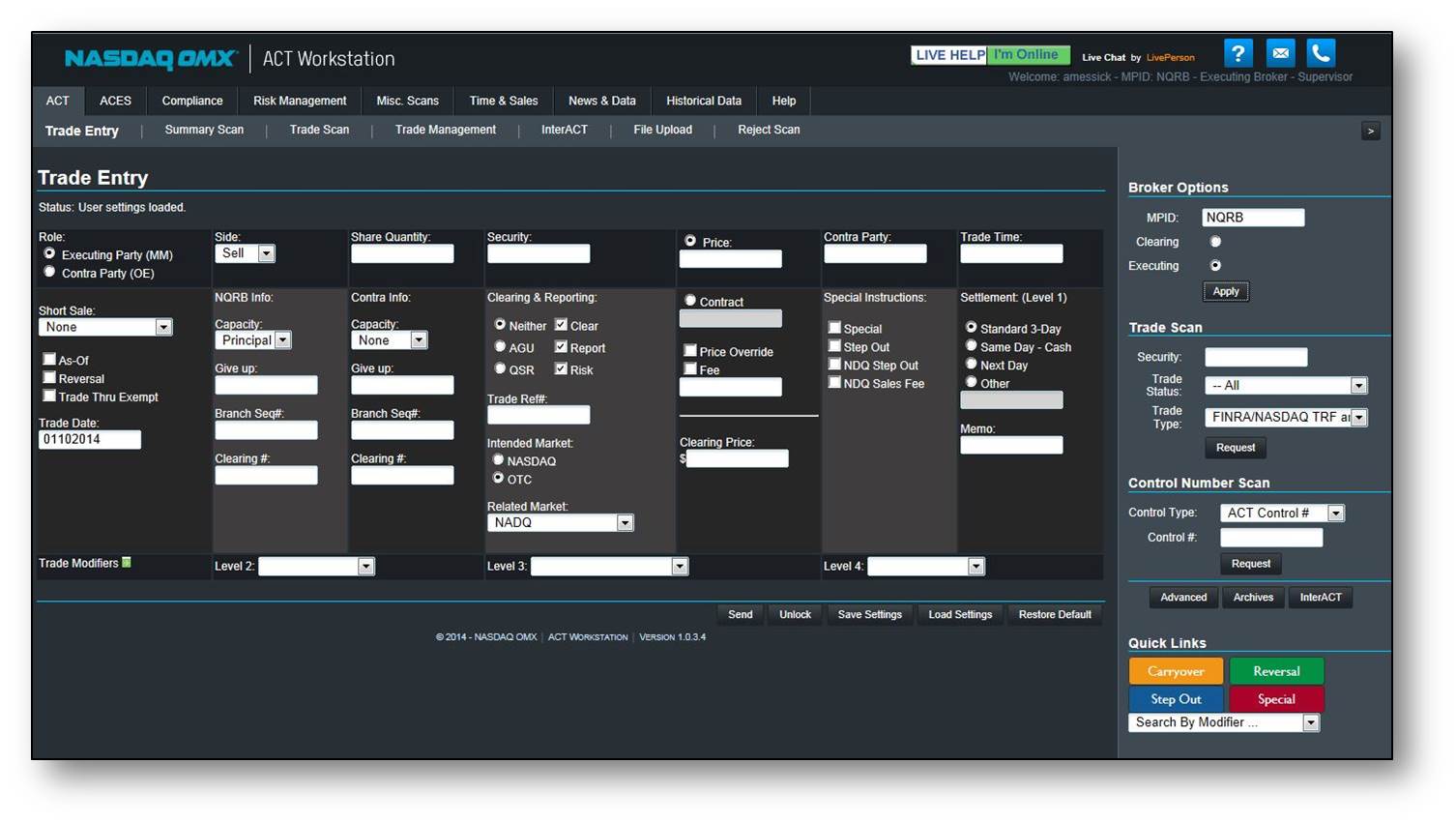
Task: Open the Compliance tab
Action: tap(192, 101)
